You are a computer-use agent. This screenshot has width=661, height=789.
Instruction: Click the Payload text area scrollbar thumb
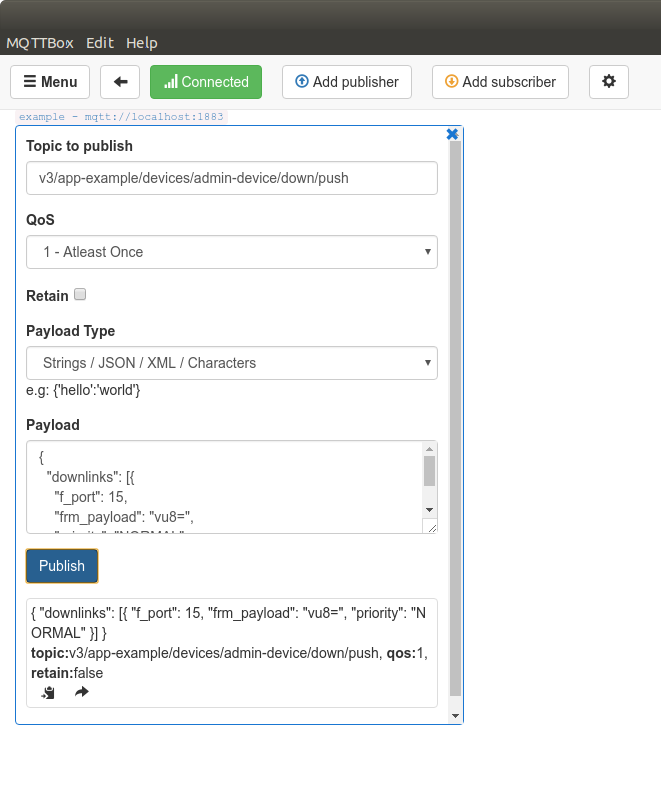[x=429, y=471]
